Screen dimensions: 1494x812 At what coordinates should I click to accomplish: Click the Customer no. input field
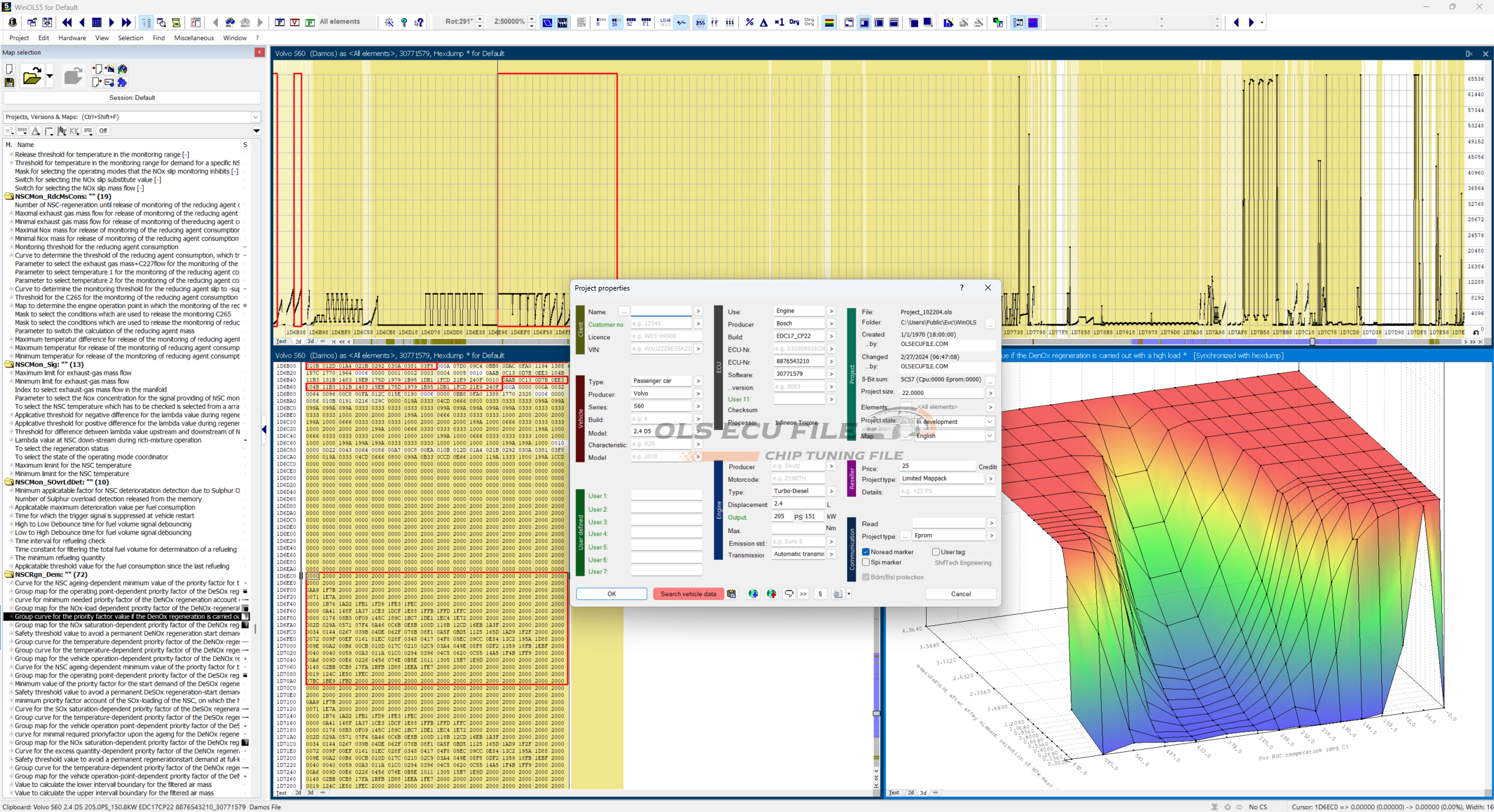click(661, 324)
